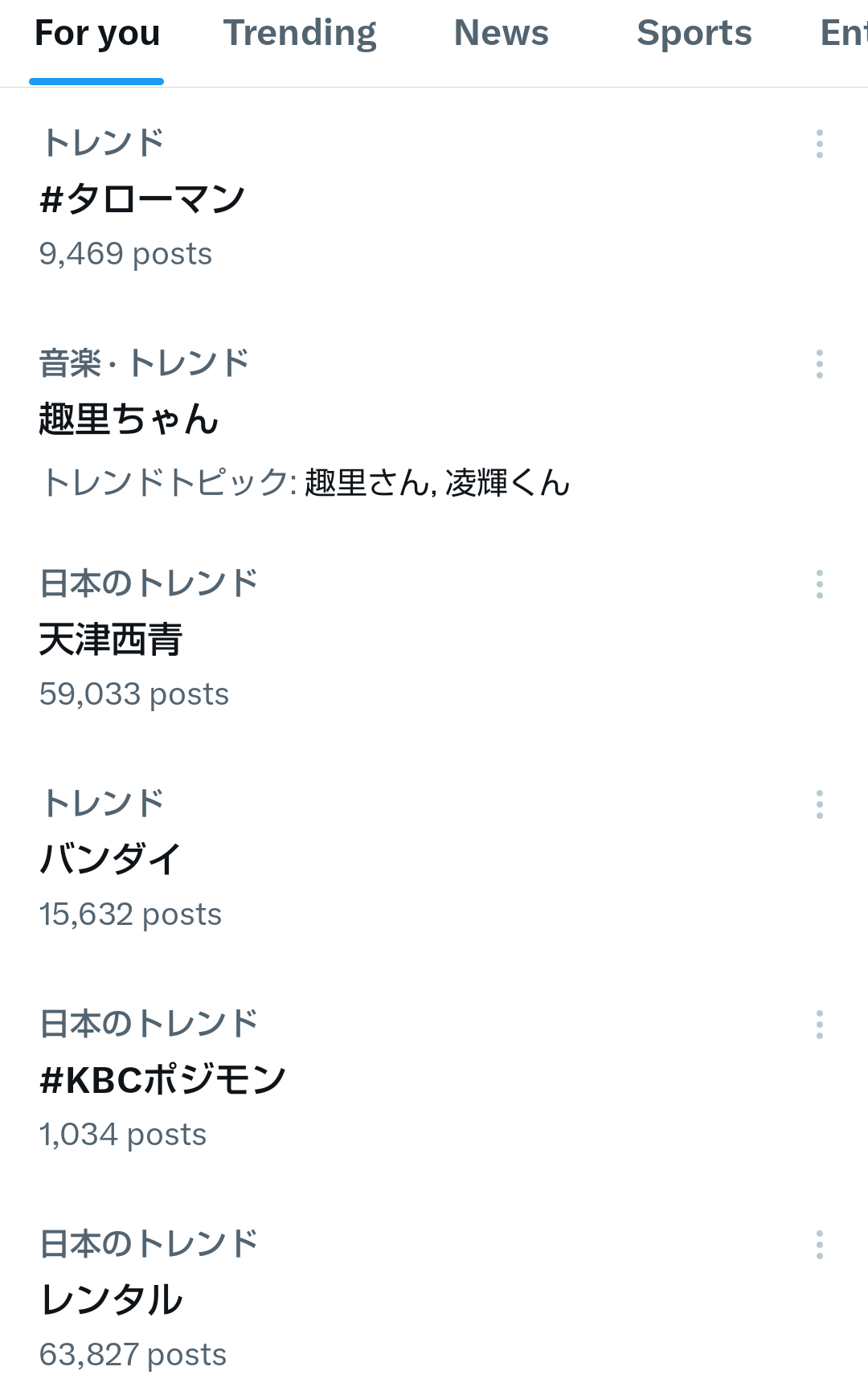
Task: Select the For you tab
Action: click(97, 34)
